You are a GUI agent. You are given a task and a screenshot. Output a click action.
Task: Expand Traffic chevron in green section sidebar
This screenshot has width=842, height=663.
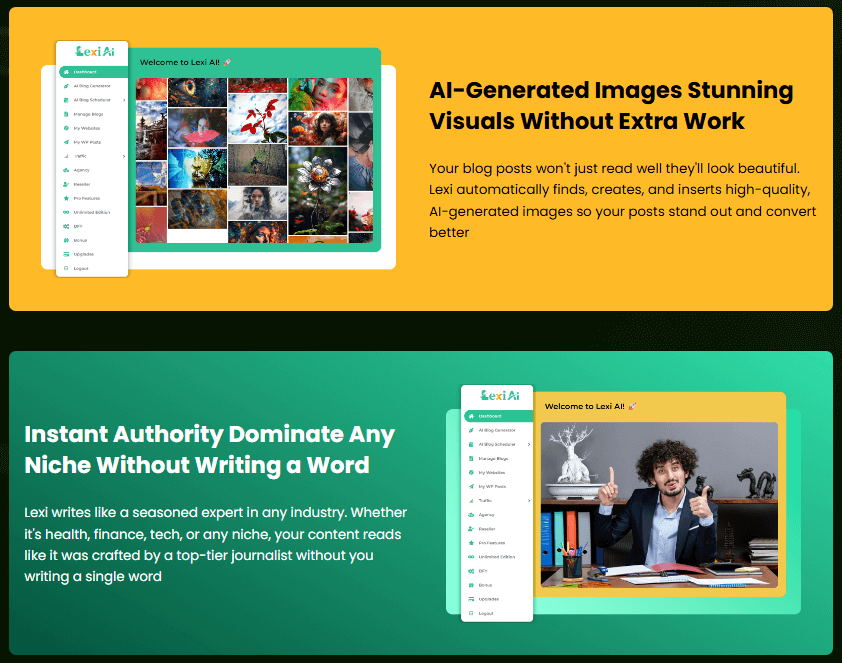529,500
